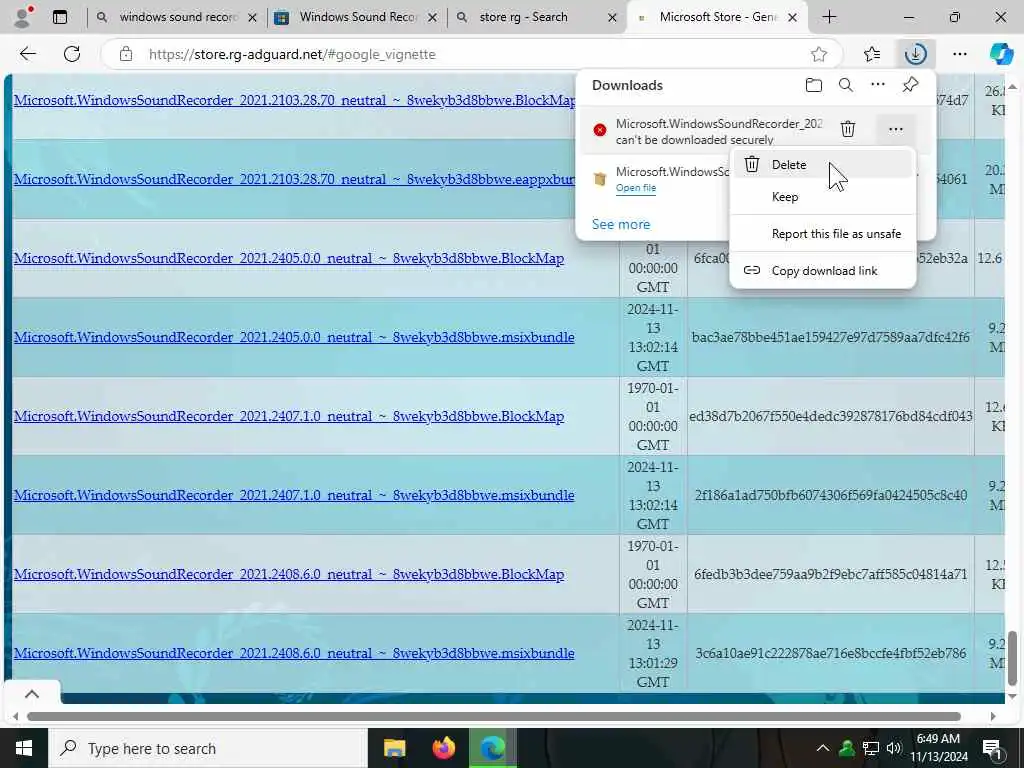The height and width of the screenshot is (768, 1024).
Task: Open a new tab with plus button
Action: [829, 17]
